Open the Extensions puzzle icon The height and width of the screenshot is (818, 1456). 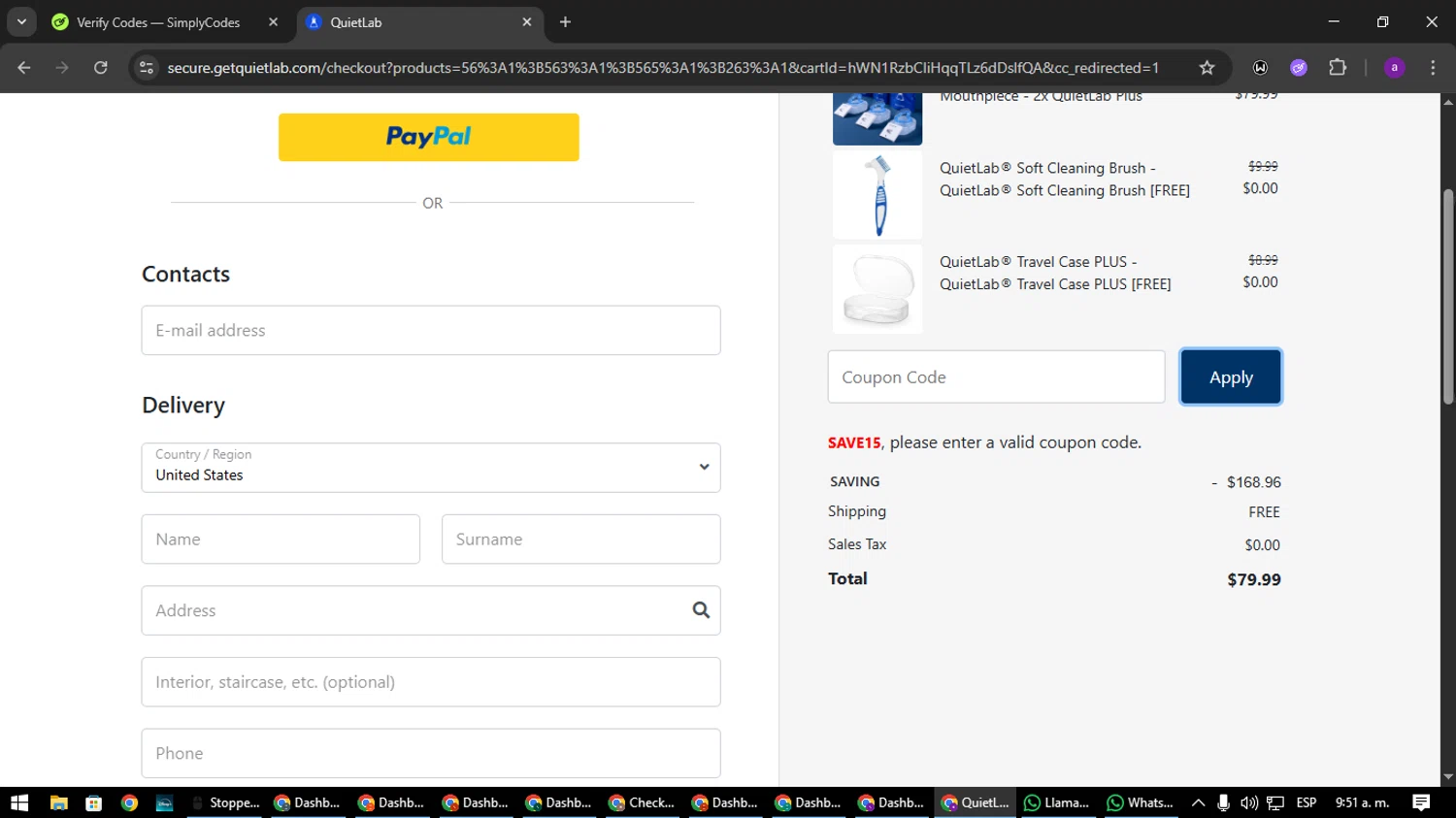(x=1338, y=68)
